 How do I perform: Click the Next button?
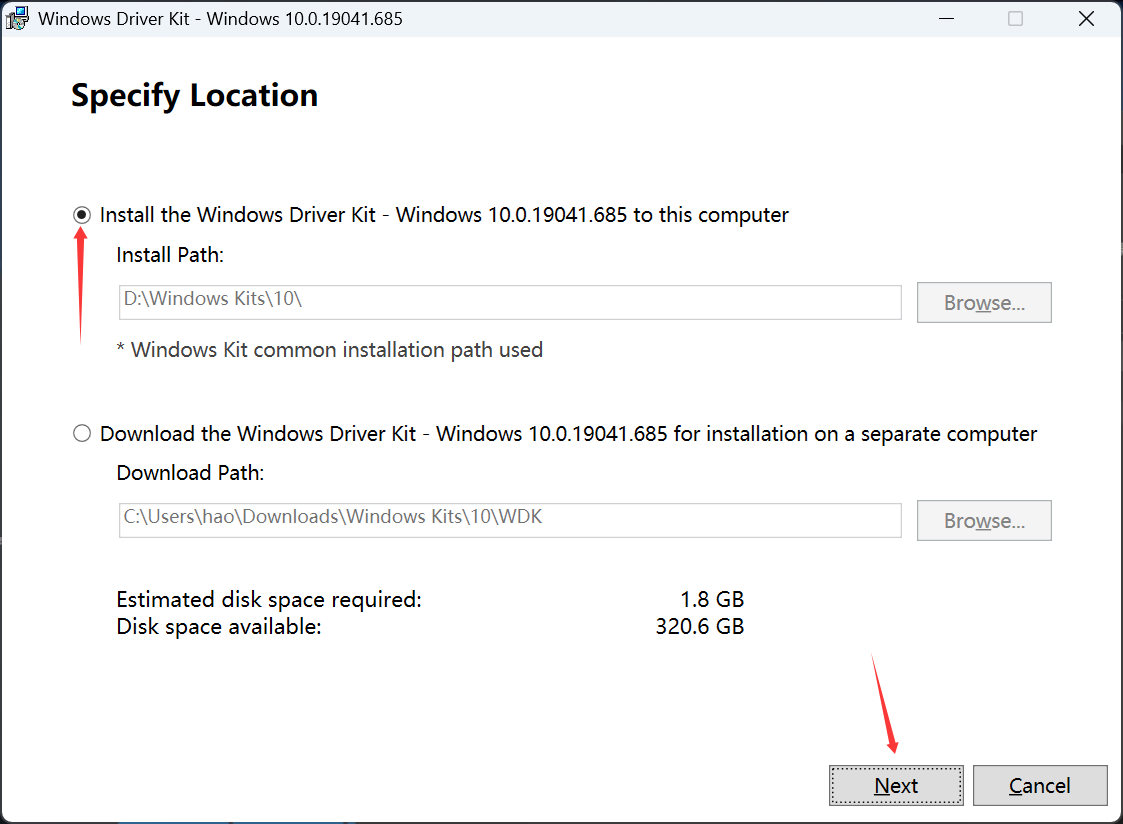896,785
